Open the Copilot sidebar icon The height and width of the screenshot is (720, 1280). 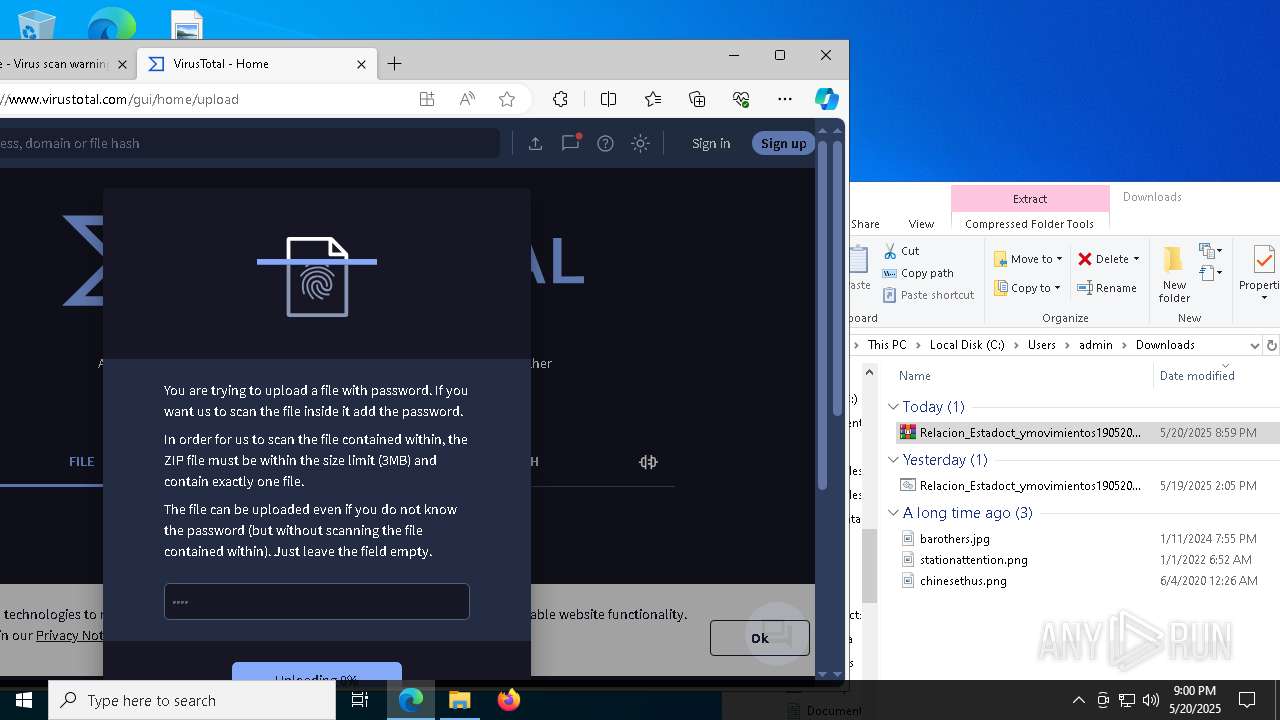826,99
